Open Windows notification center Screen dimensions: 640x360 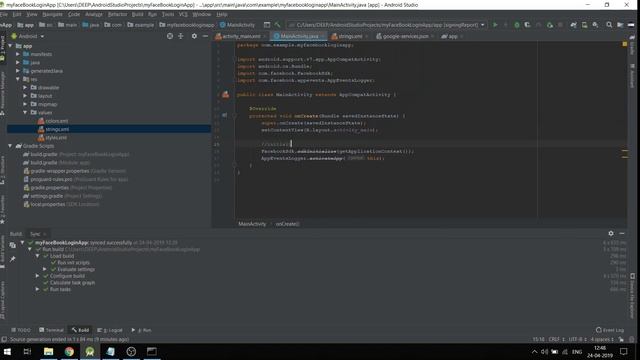click(623, 351)
